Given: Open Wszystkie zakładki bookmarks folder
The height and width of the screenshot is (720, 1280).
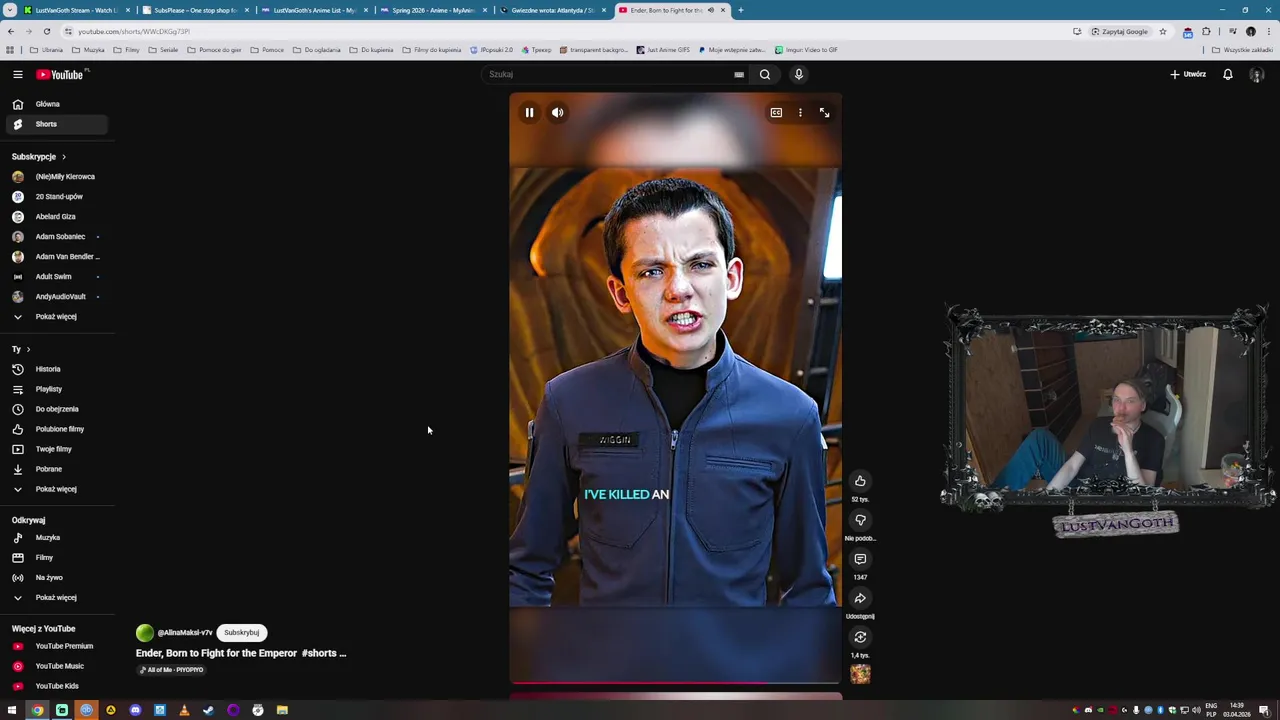Looking at the screenshot, I should [1242, 49].
